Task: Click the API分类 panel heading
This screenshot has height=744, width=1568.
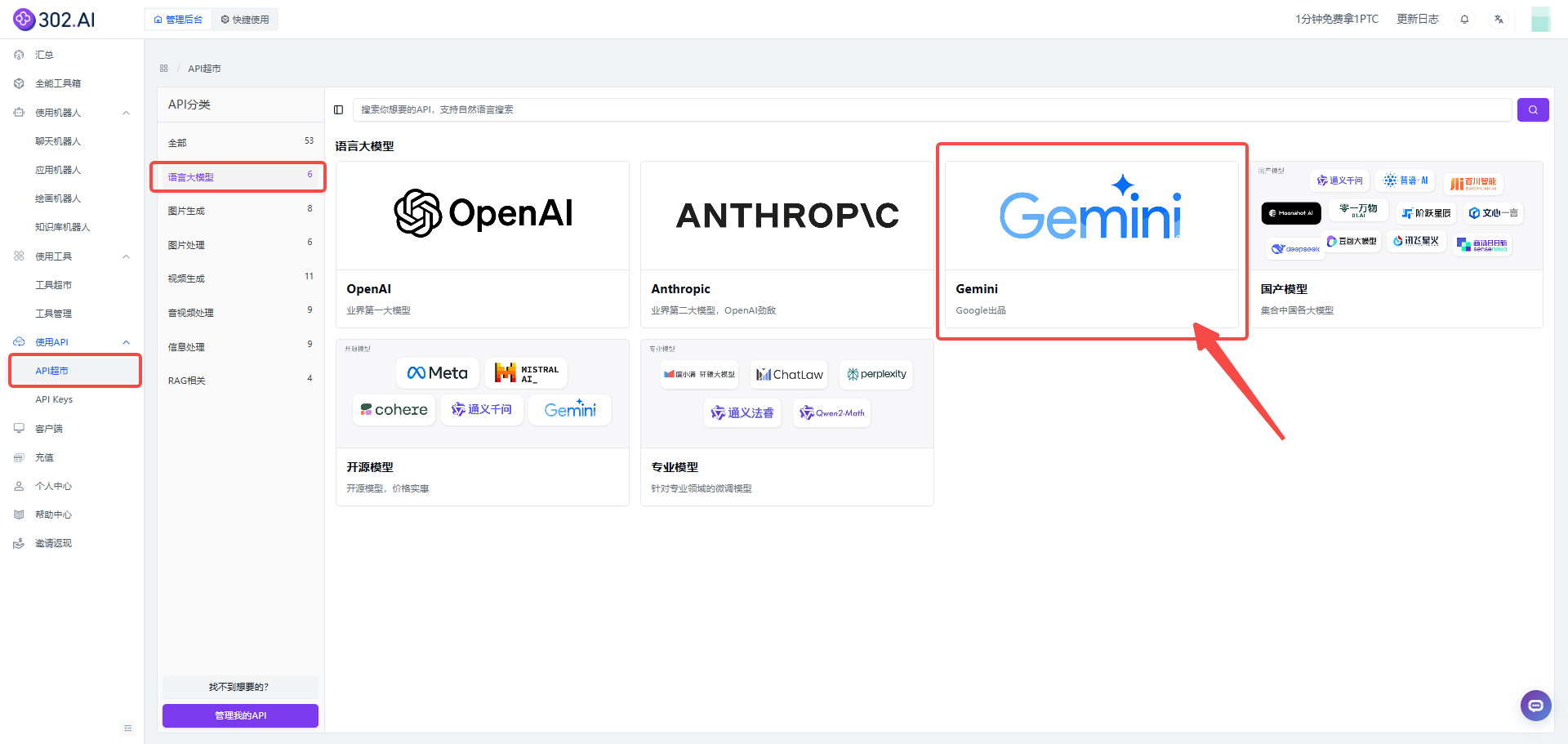Action: (x=189, y=105)
